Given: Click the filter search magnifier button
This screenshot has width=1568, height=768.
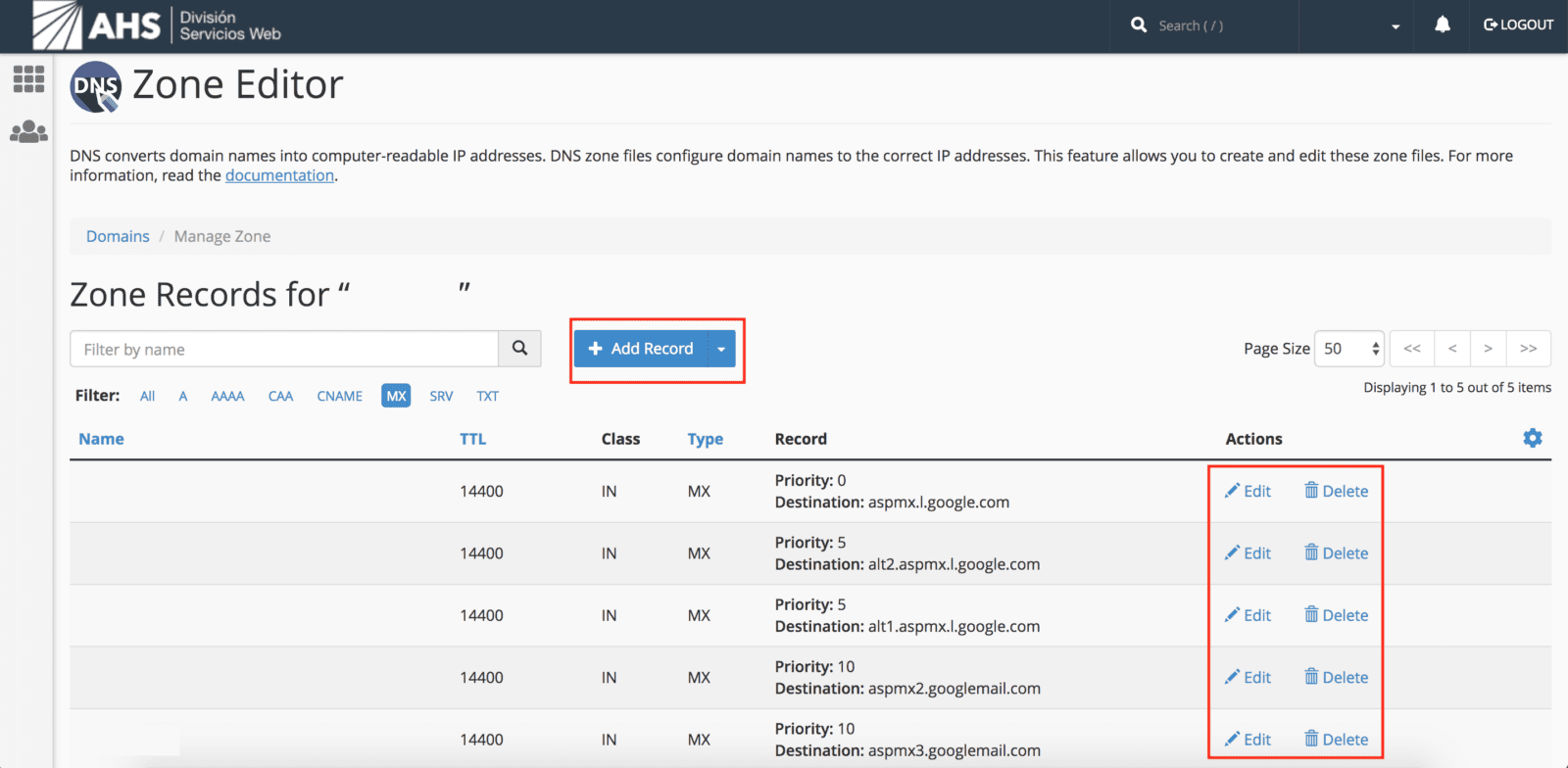Looking at the screenshot, I should coord(519,349).
